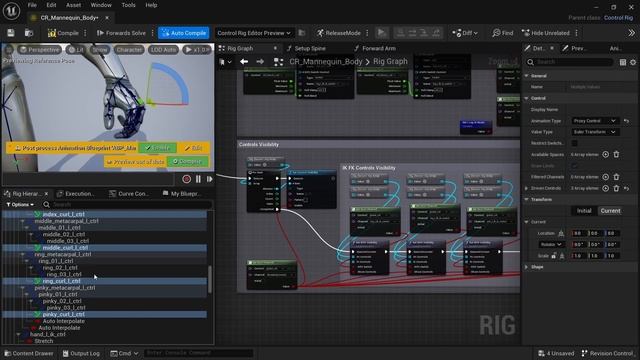The width and height of the screenshot is (640, 360).
Task: Open the Tools menu
Action: [x=128, y=5]
